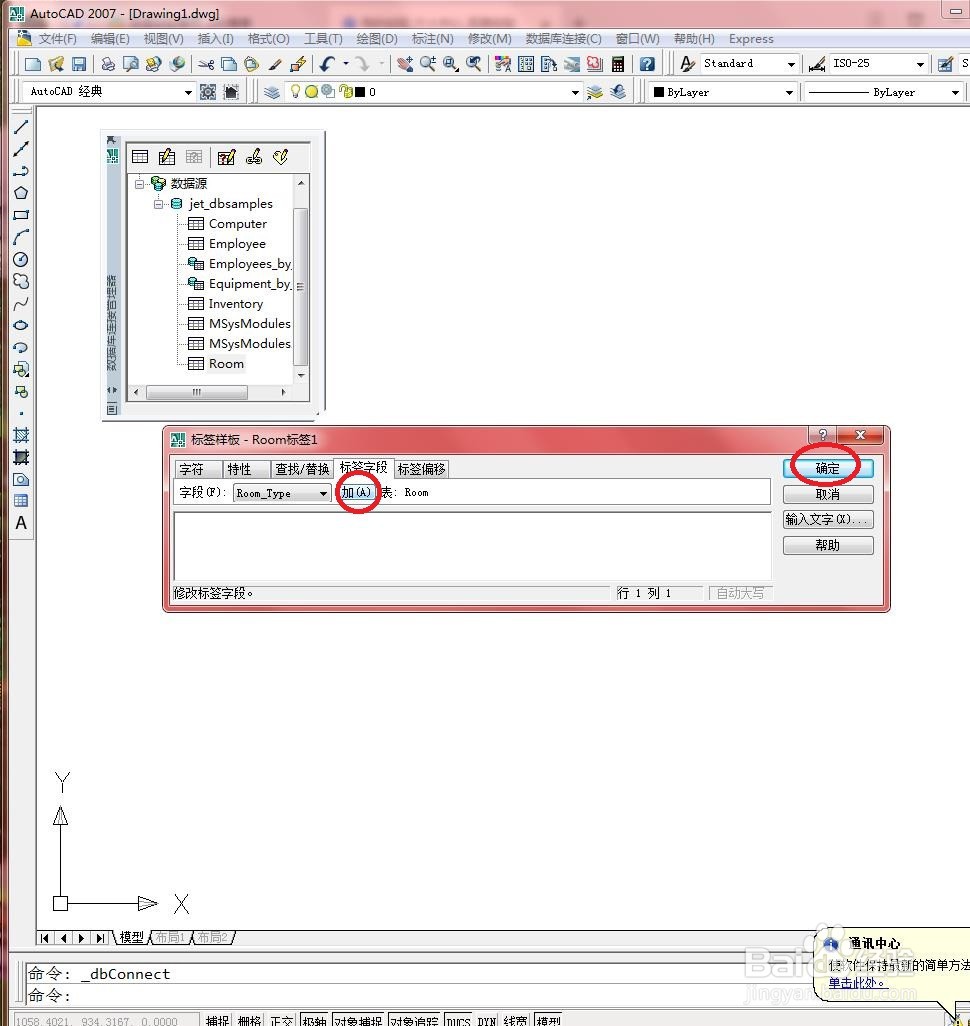This screenshot has height=1026, width=970.
Task: Open the 文件(F) menu
Action: 57,39
